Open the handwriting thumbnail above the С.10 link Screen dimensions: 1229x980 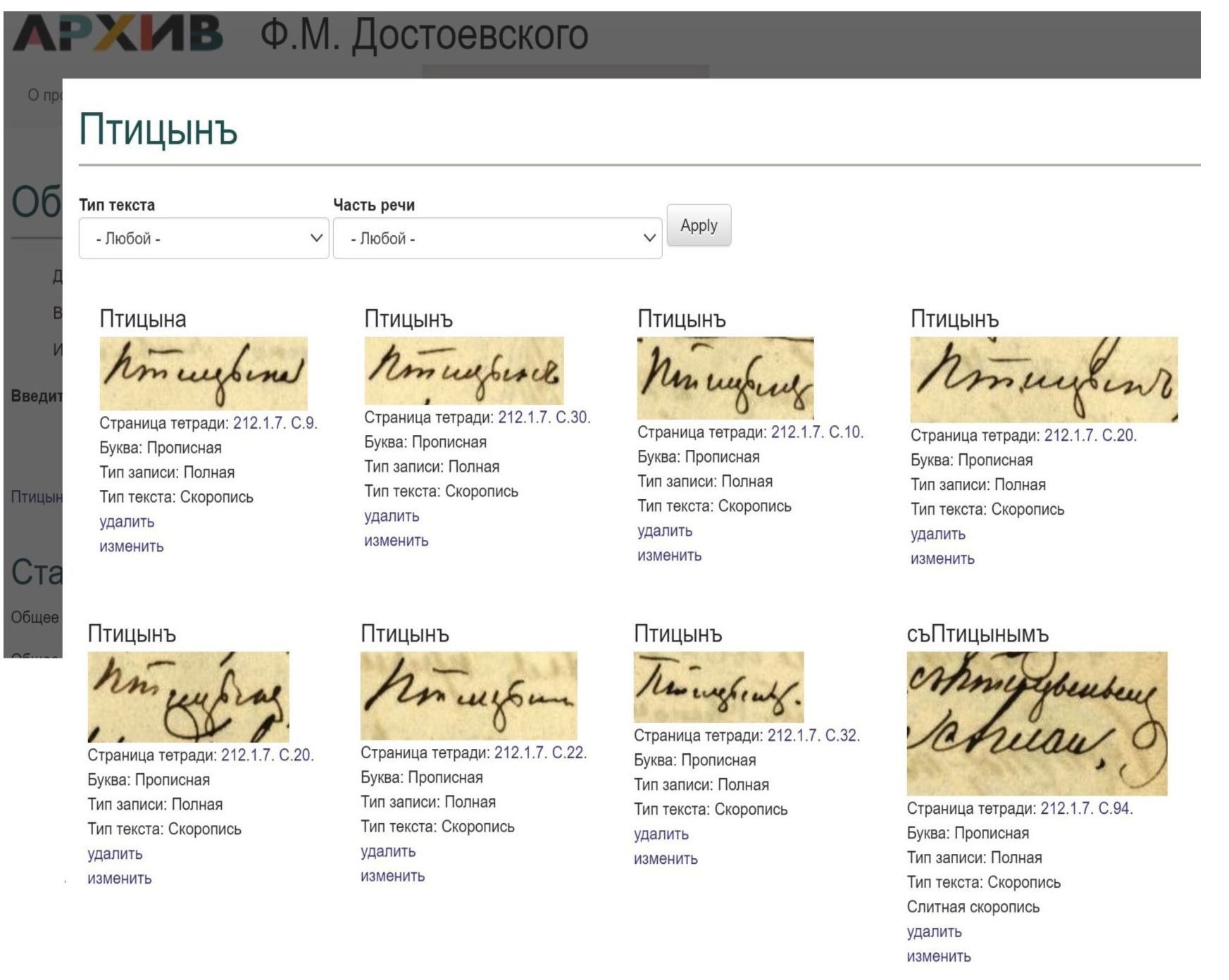click(725, 378)
